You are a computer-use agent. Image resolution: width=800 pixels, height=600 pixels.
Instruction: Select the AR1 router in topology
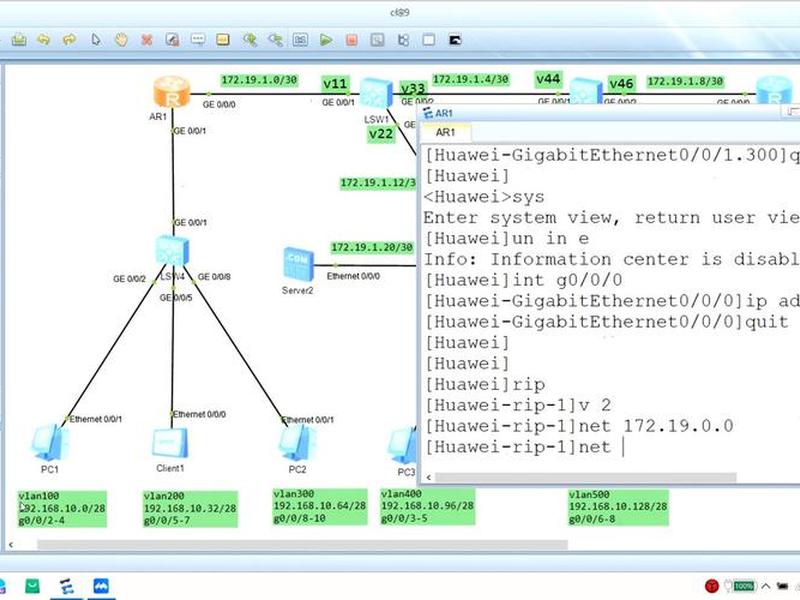[x=172, y=92]
